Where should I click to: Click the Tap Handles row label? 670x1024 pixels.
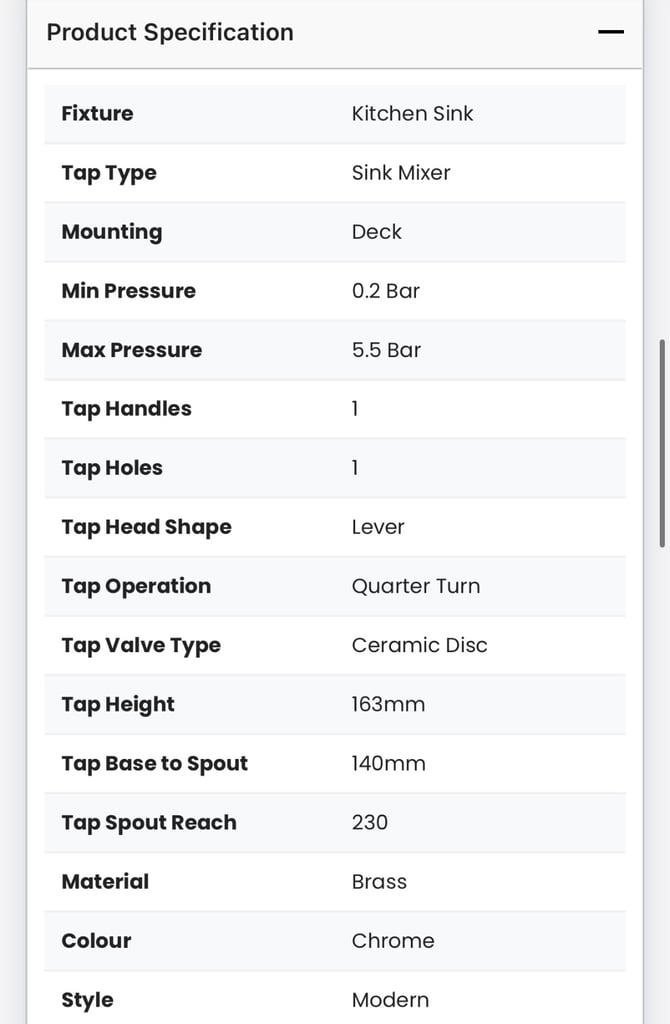(x=127, y=409)
